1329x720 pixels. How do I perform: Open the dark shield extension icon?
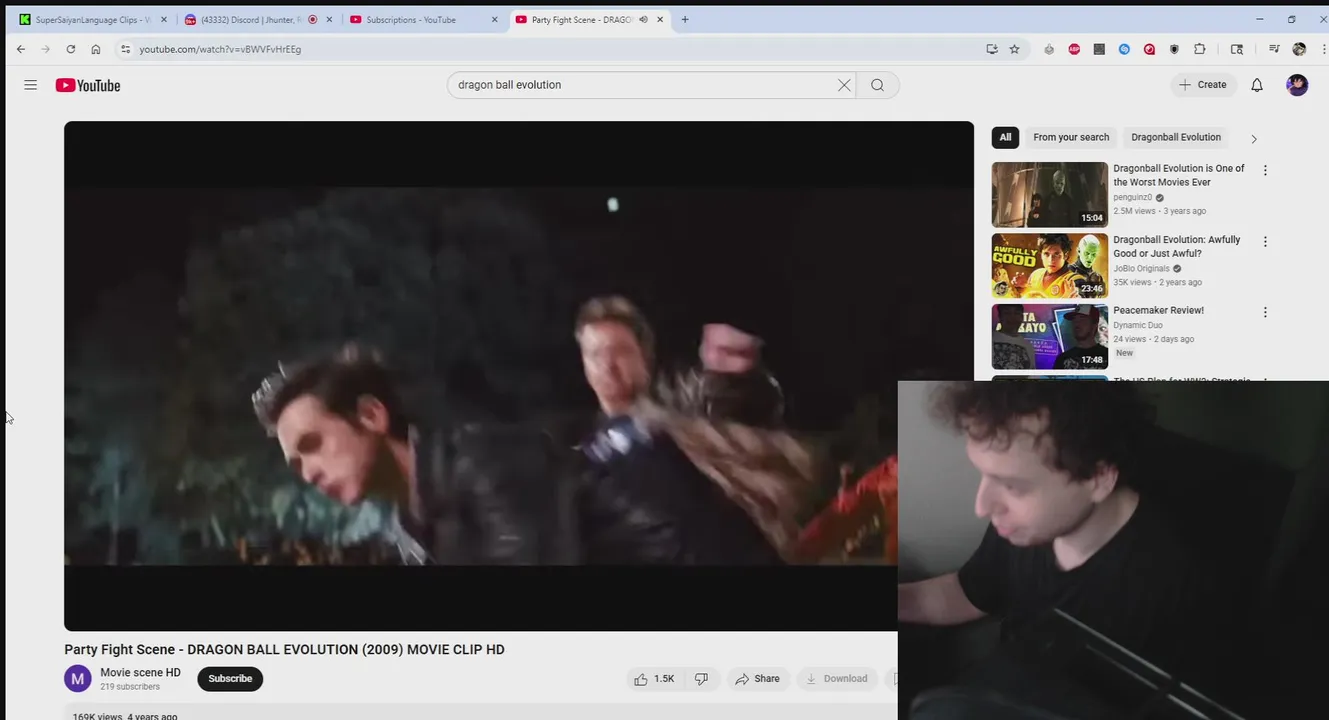pos(1174,49)
